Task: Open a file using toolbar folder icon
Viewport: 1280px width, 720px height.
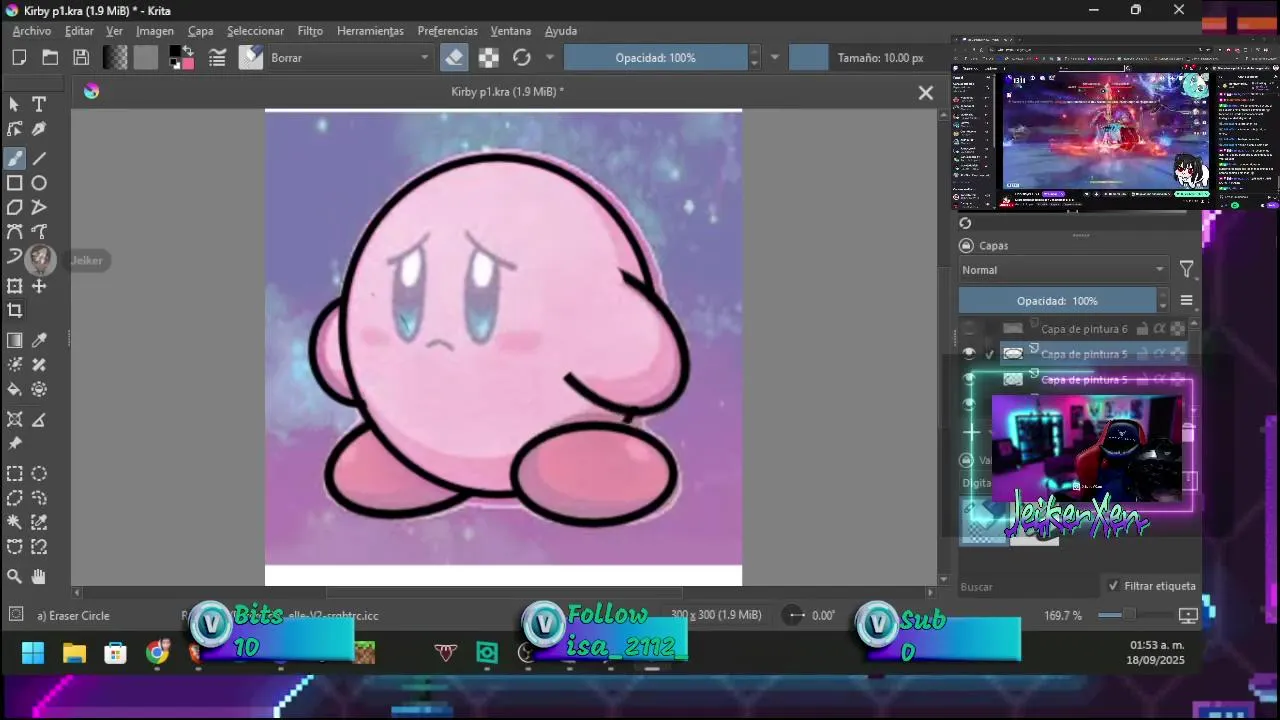Action: coord(50,58)
